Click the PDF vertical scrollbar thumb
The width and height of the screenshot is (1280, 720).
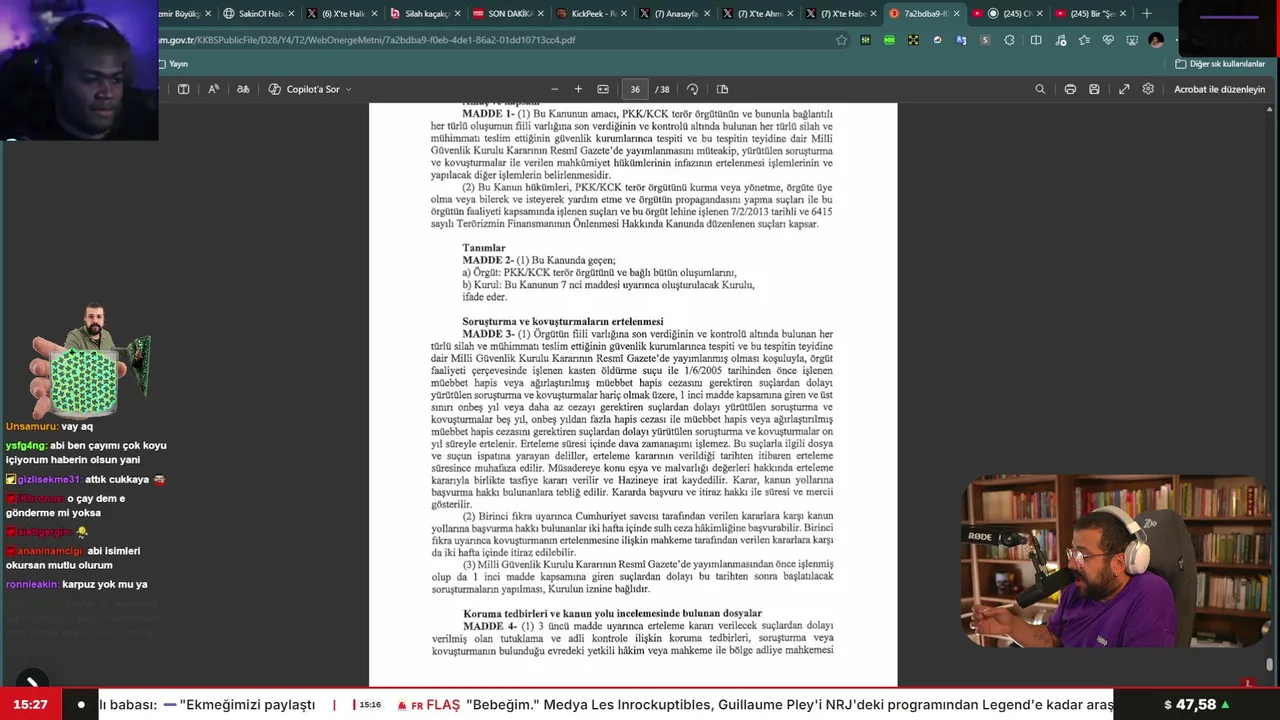[1270, 663]
